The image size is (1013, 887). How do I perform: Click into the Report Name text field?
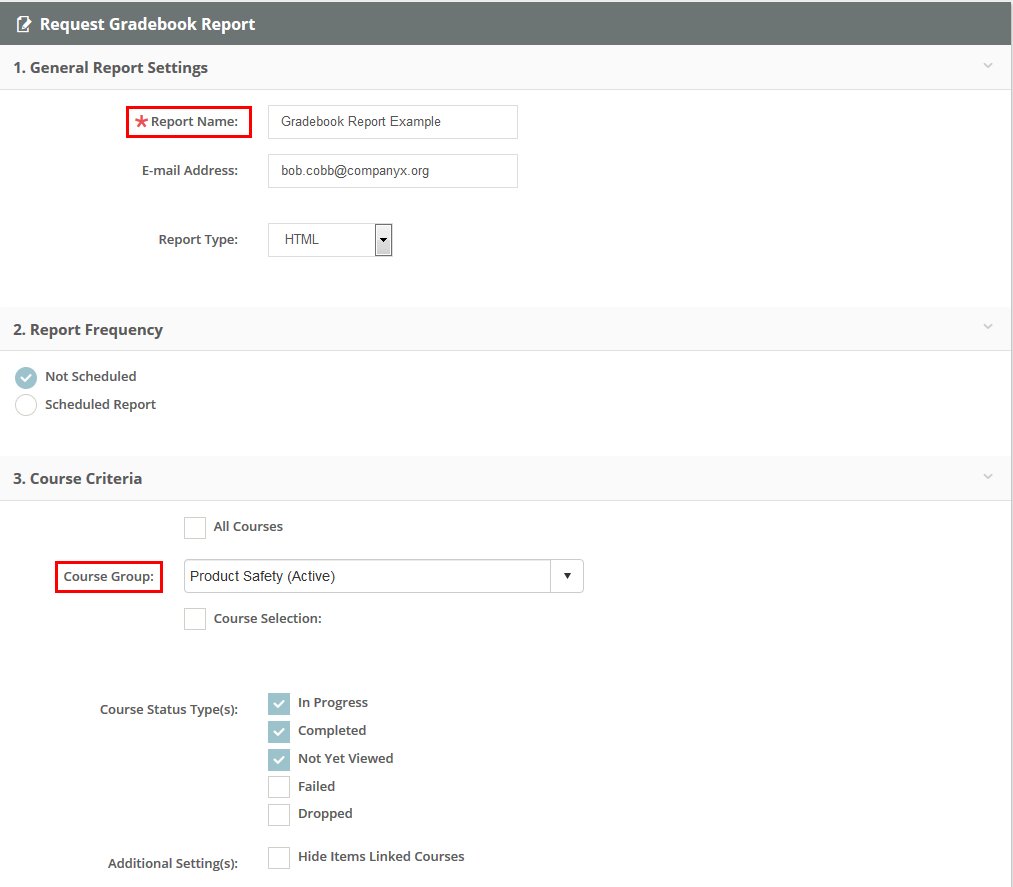(392, 122)
